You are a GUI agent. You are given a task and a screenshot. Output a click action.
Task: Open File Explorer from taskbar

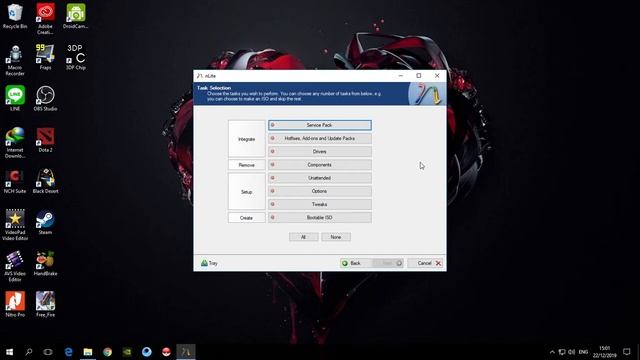(88, 352)
